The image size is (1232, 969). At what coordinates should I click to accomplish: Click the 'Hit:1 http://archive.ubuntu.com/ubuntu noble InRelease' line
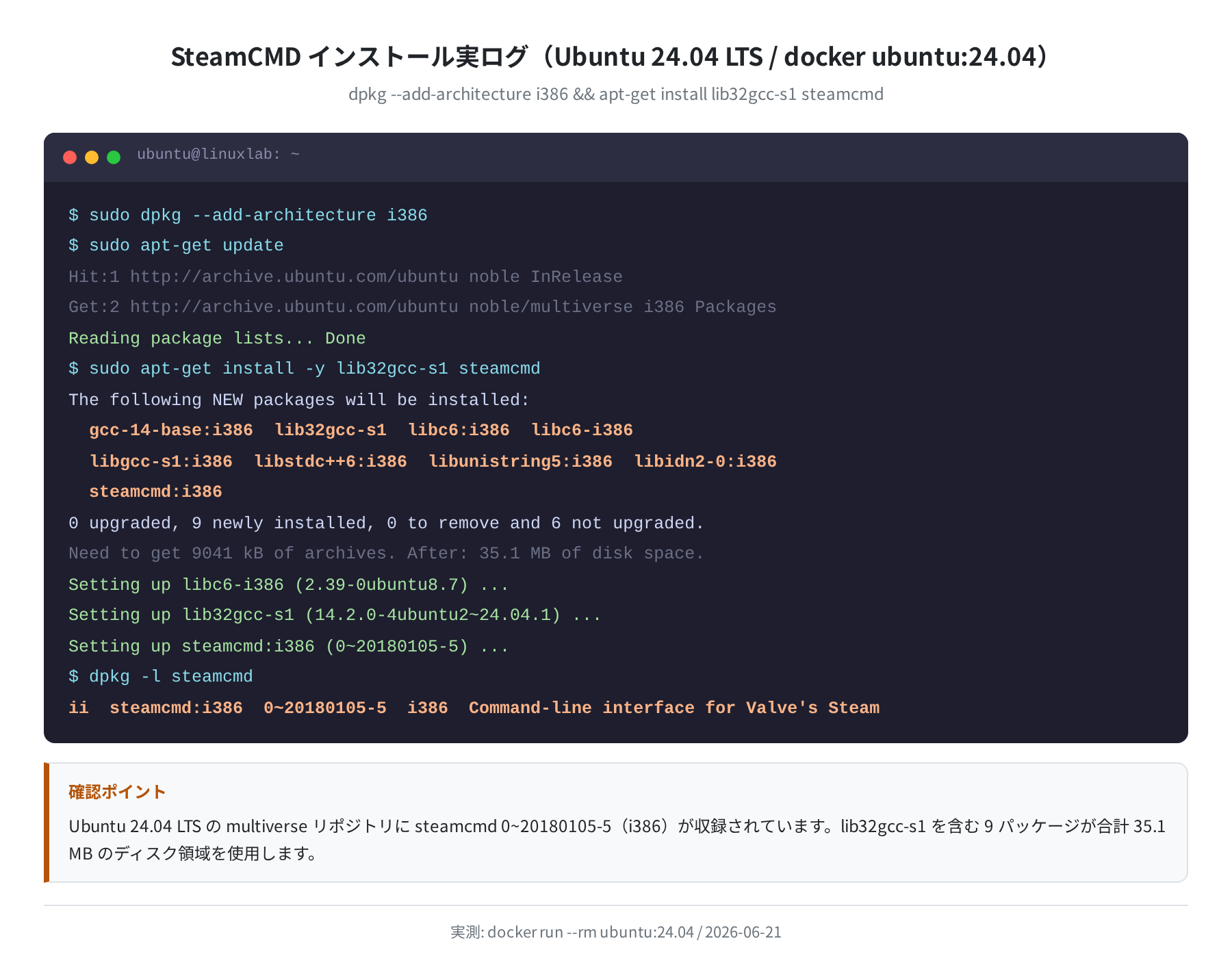tap(346, 276)
